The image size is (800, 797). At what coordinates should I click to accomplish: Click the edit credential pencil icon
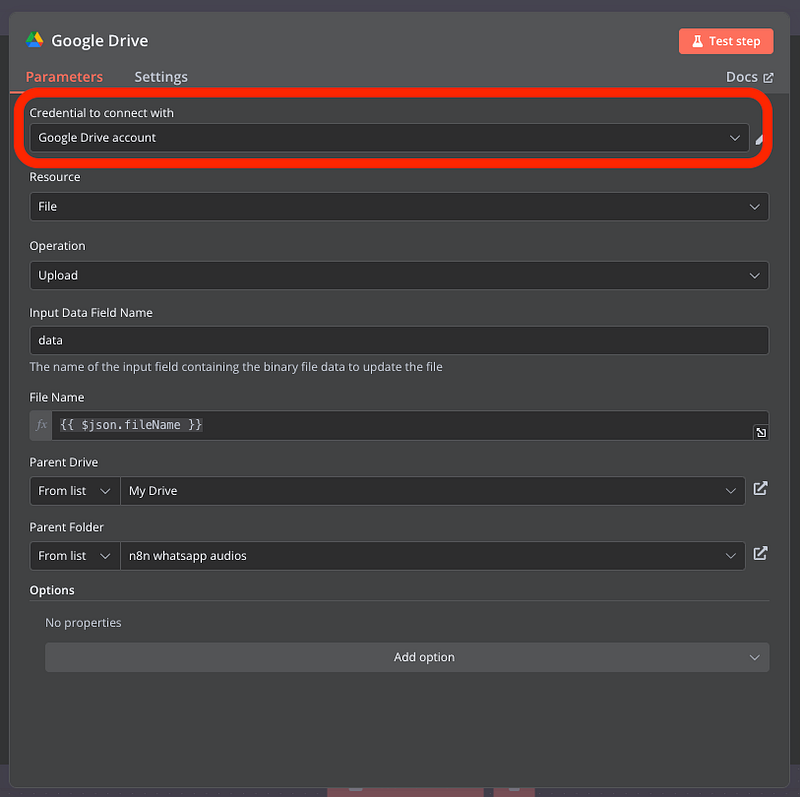tap(759, 139)
